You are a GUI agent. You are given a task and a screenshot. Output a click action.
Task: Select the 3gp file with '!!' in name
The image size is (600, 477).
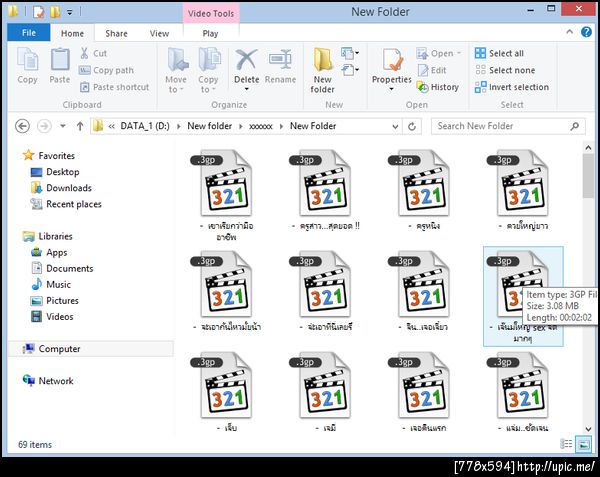pyautogui.click(x=326, y=190)
